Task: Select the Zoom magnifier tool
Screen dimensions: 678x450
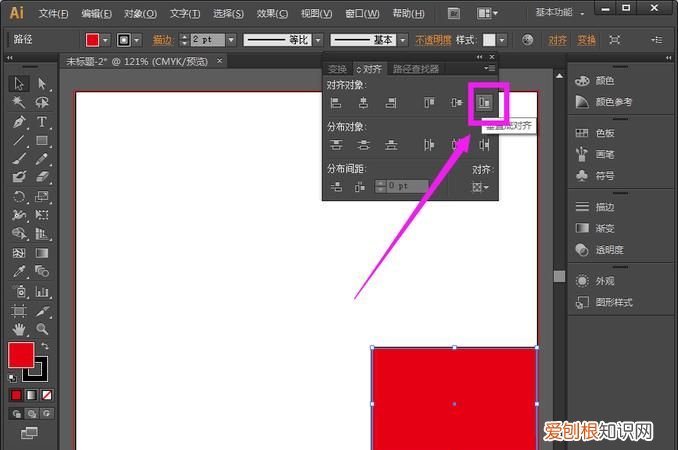Action: 42,328
